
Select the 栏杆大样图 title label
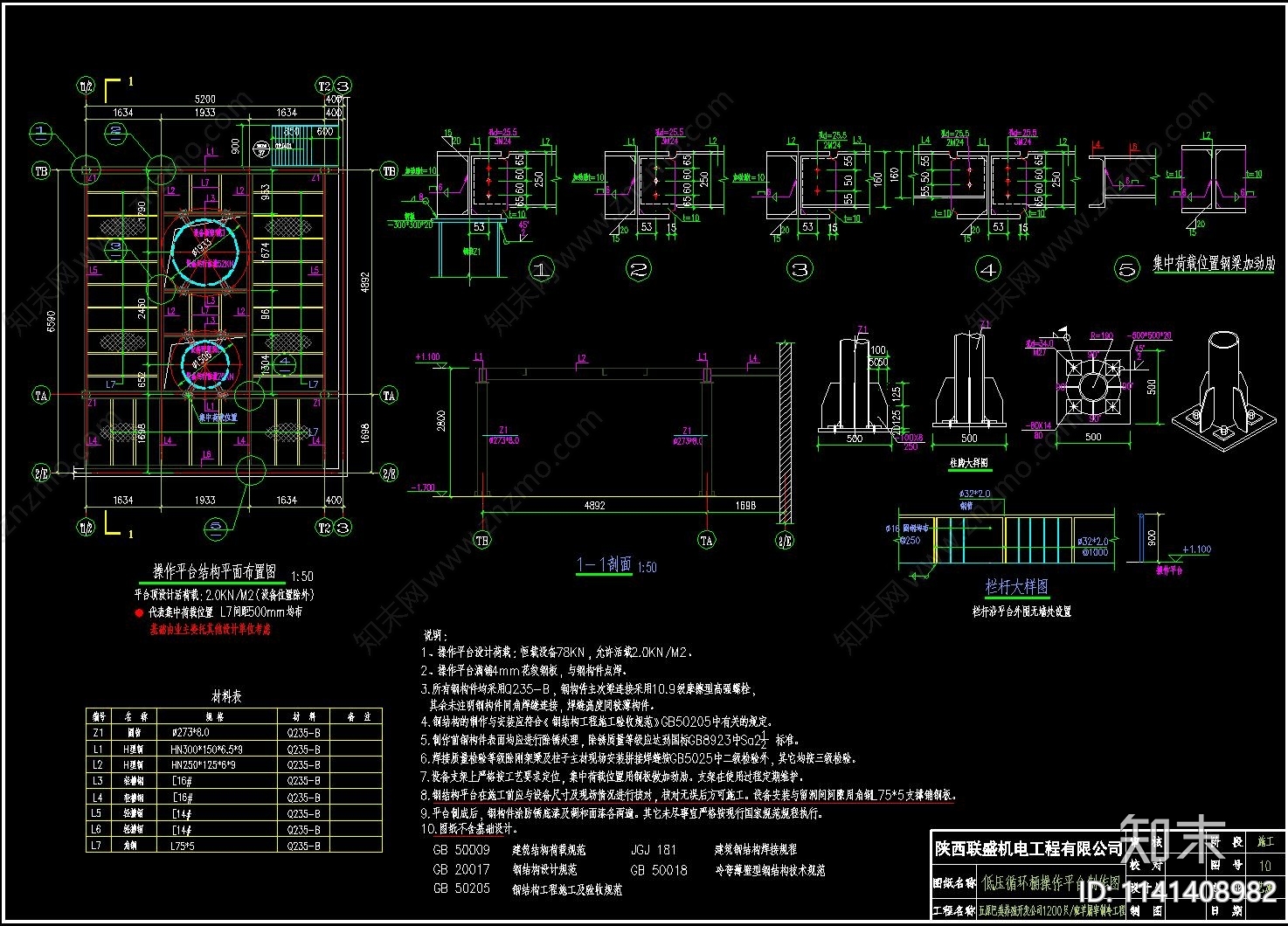click(1016, 586)
